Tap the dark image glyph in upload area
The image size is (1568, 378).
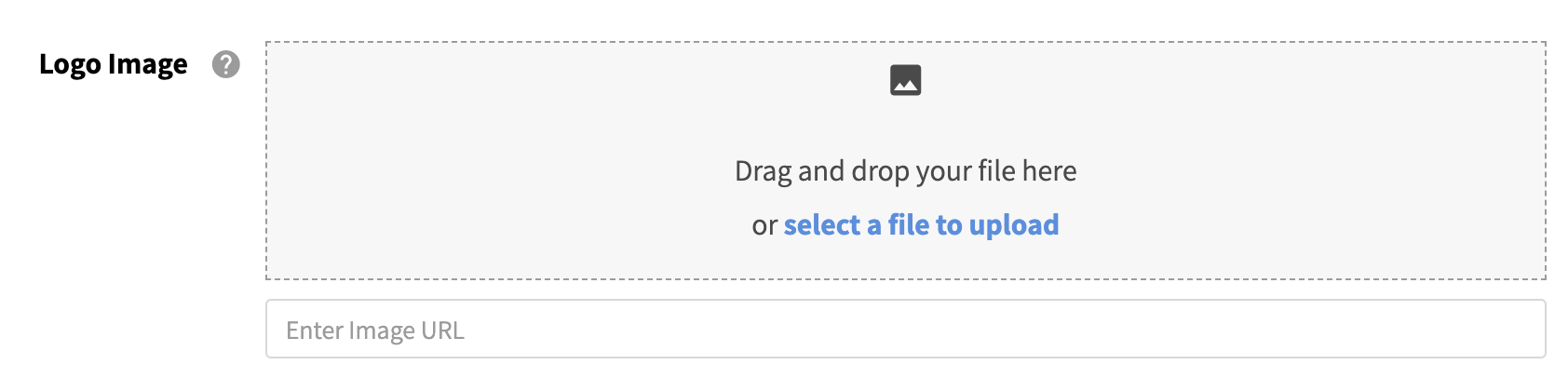click(x=905, y=80)
